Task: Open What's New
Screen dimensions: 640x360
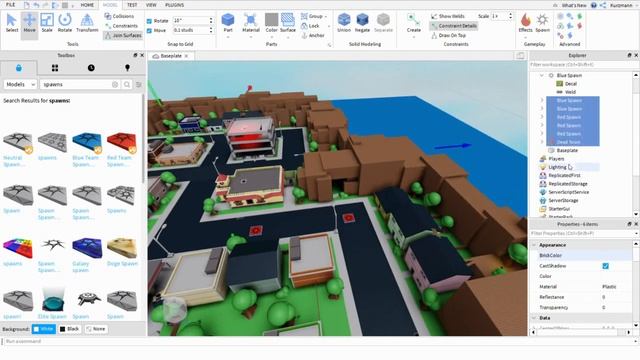Action: click(x=574, y=5)
